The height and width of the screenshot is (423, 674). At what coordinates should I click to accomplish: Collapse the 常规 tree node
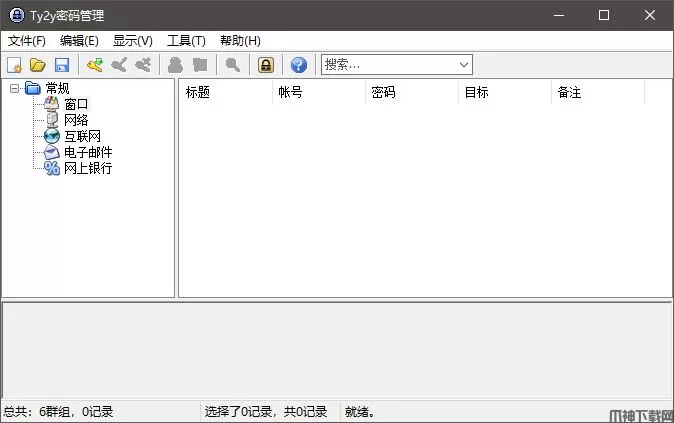pyautogui.click(x=14, y=88)
